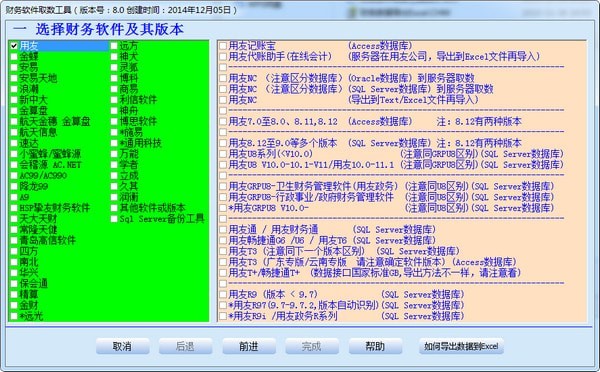Screen dimensions: 600x372
Task: Check the 金财 checkbox
Action: 14,305
